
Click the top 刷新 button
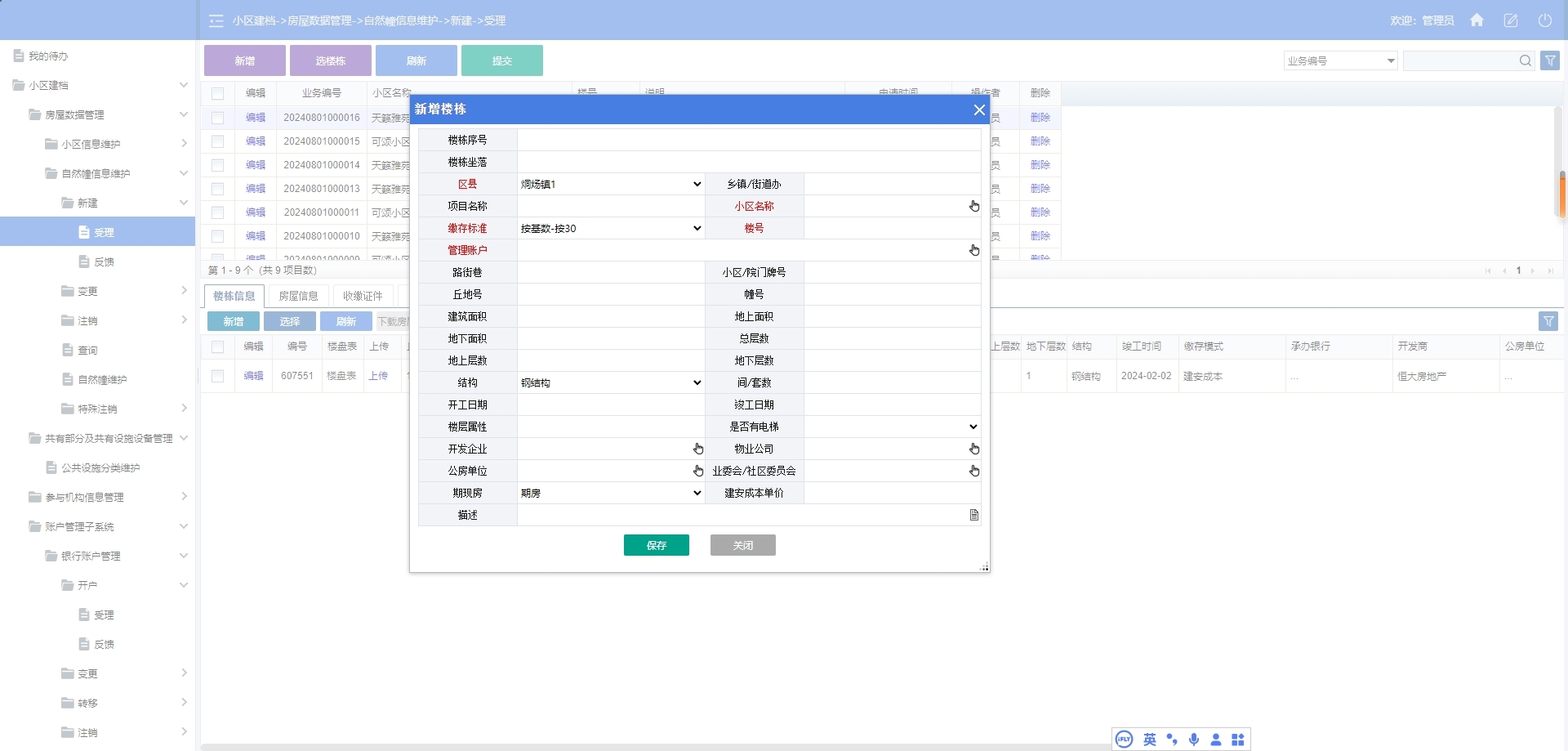[x=416, y=60]
